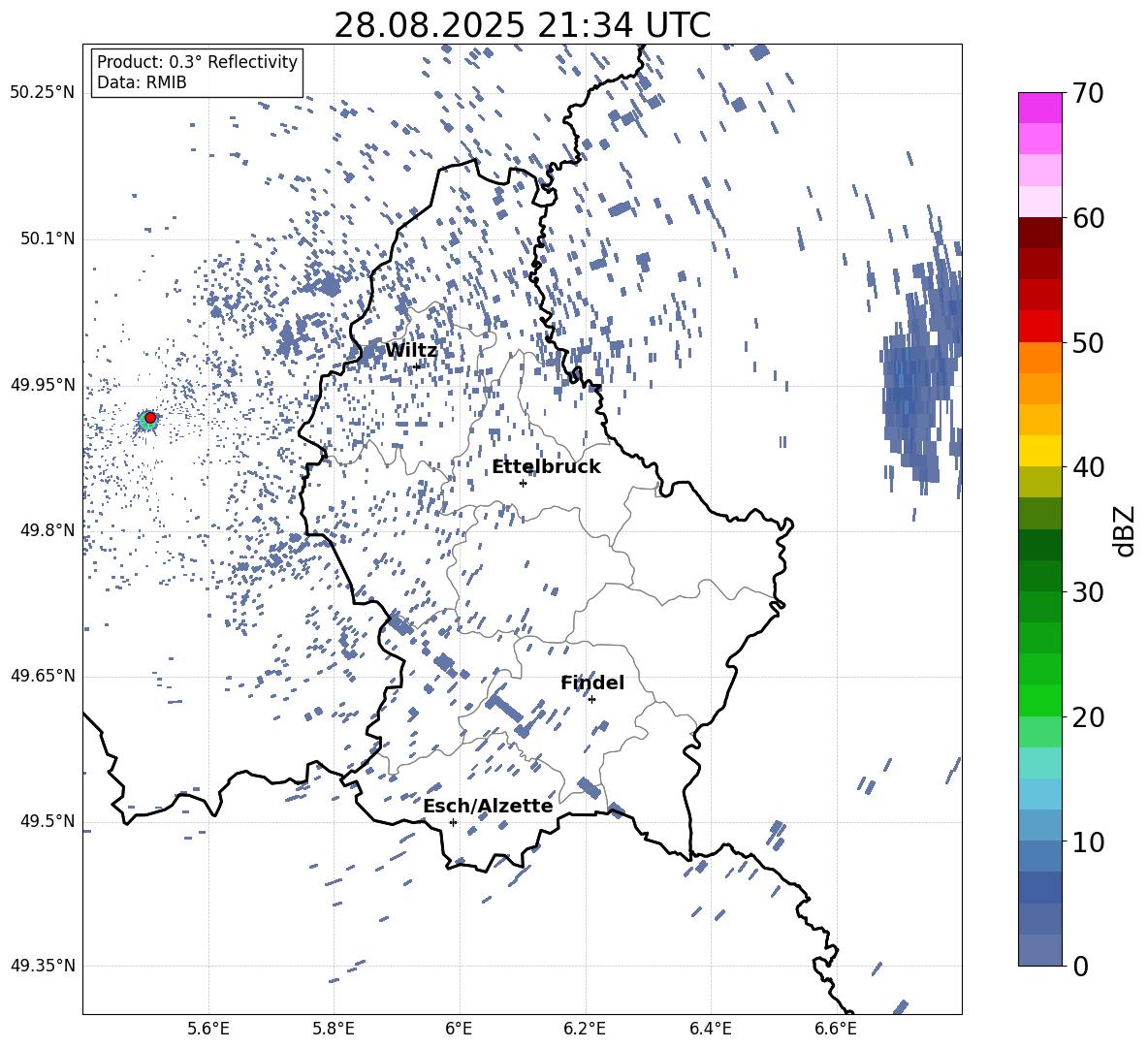Image resolution: width=1148 pixels, height=1048 pixels.
Task: Click the magenta 70 dBZ colorbar band
Action: click(x=1039, y=108)
